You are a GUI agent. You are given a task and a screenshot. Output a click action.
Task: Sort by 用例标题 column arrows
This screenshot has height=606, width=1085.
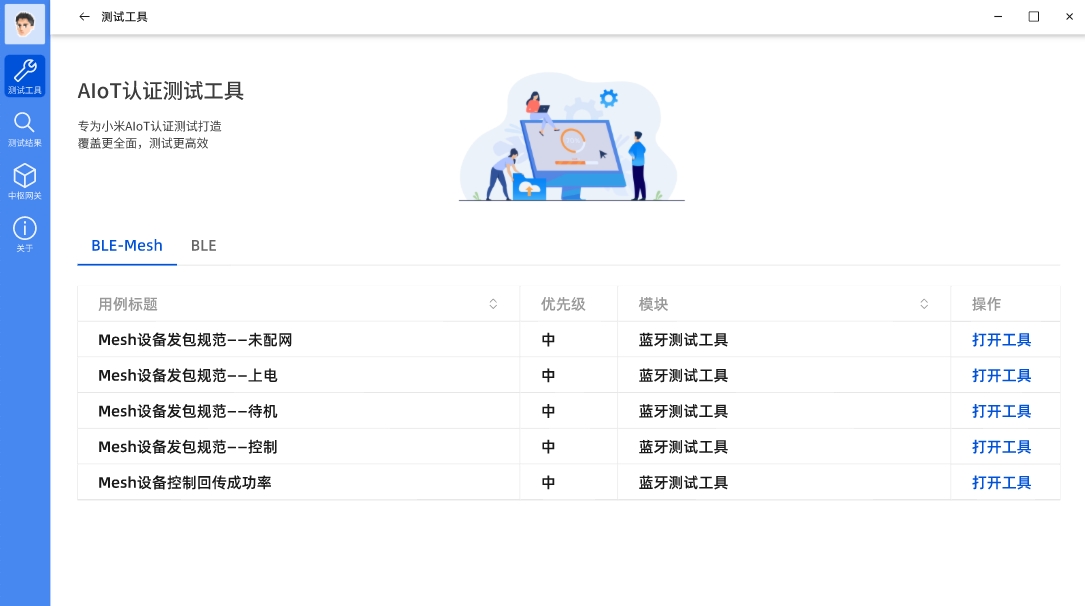point(493,304)
